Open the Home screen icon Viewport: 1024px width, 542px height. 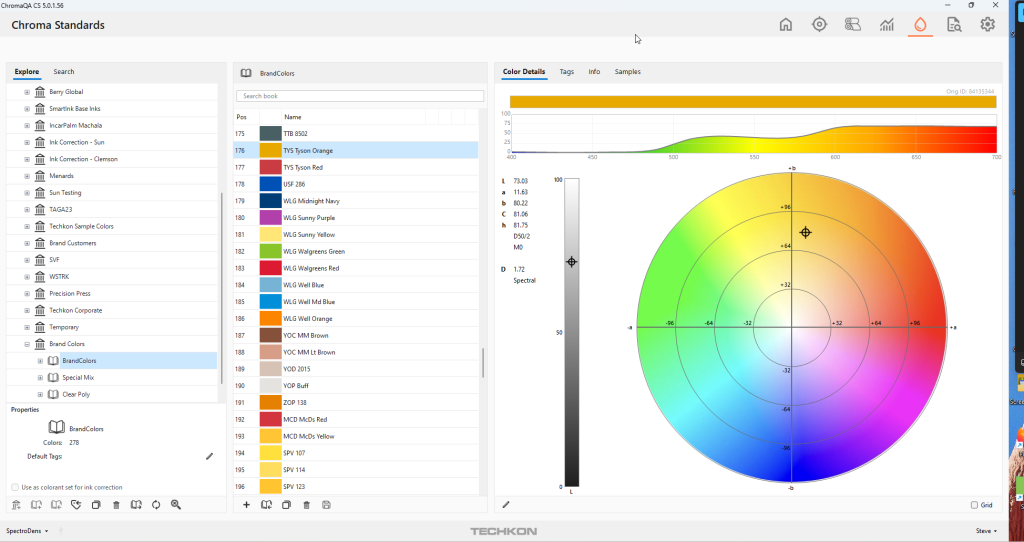click(786, 25)
